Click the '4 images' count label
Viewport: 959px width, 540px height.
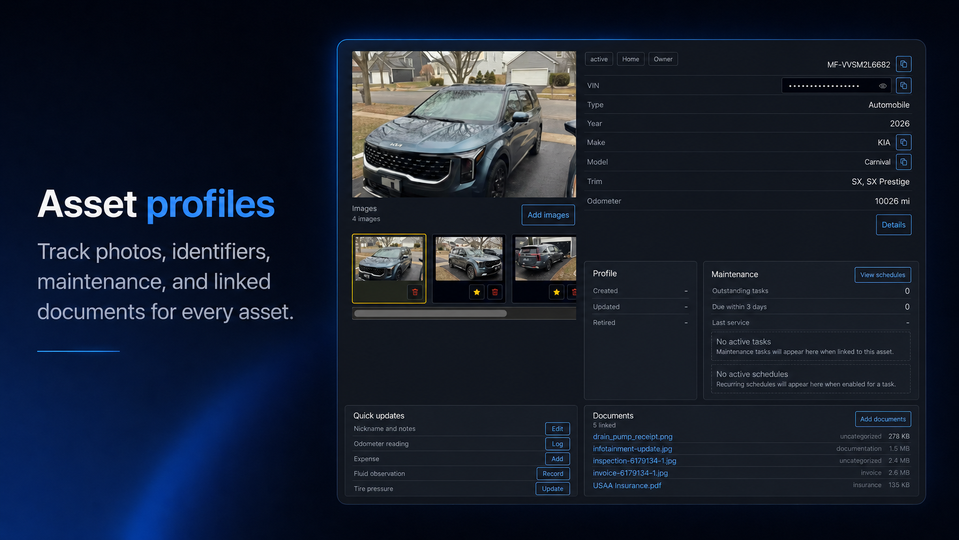[x=366, y=219]
